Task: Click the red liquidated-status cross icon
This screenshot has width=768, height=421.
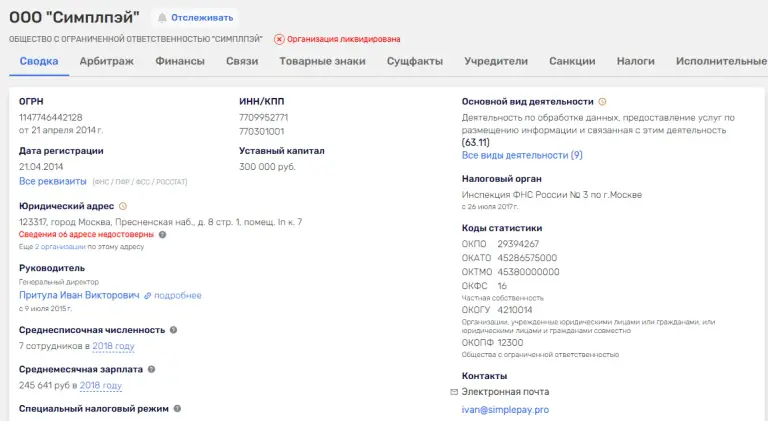Action: (279, 39)
